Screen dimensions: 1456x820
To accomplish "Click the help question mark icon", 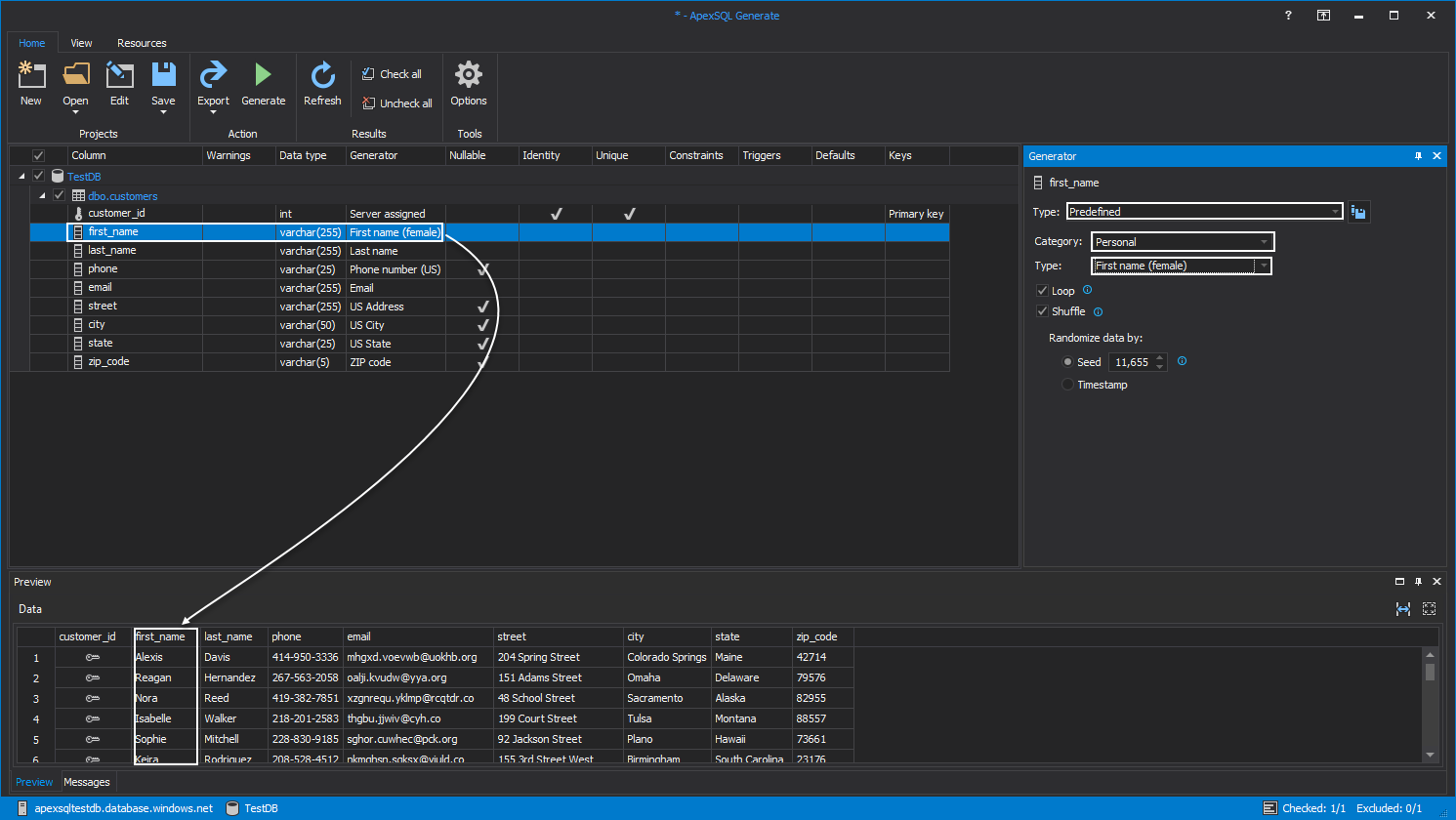I will [x=1289, y=15].
